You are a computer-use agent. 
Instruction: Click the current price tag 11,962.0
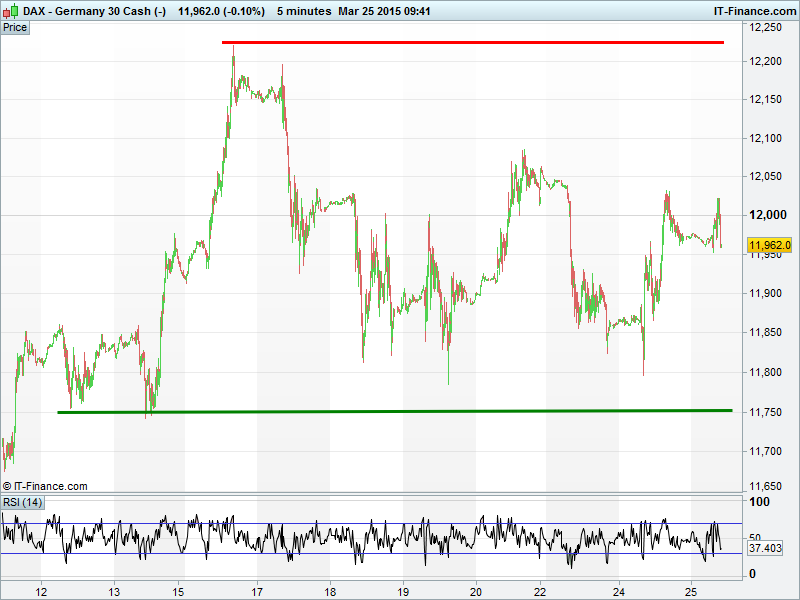(x=770, y=245)
